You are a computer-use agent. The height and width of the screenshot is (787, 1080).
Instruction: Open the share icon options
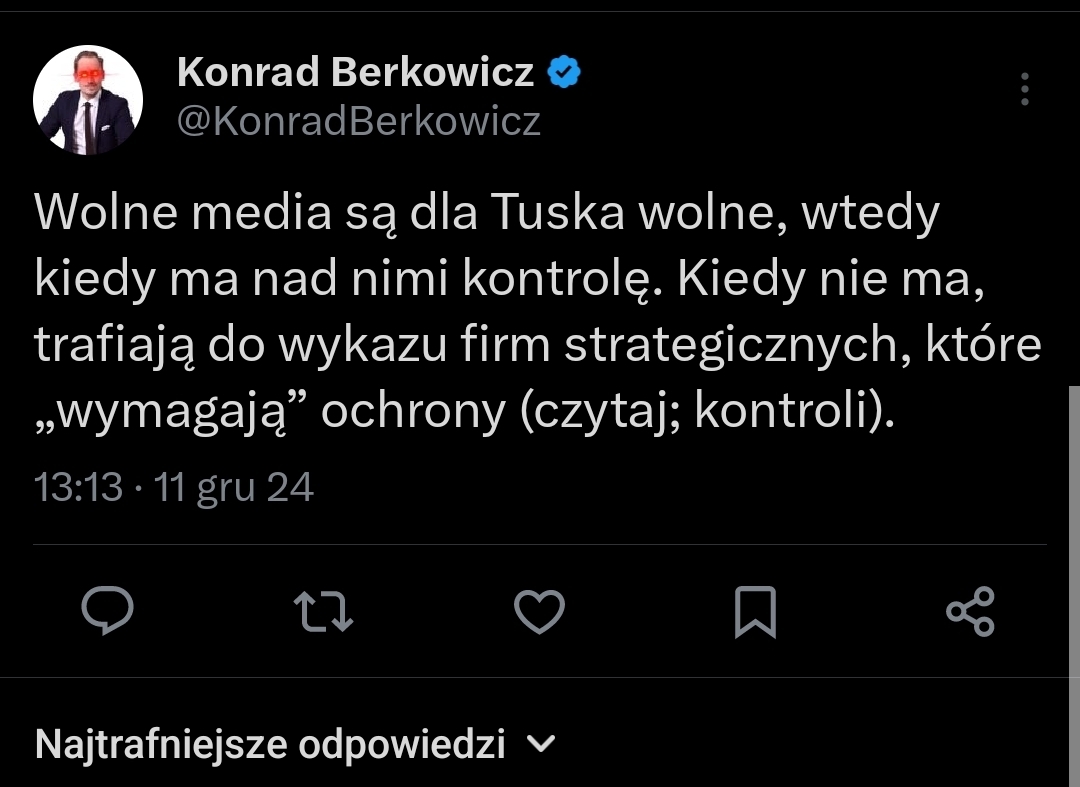(x=970, y=611)
